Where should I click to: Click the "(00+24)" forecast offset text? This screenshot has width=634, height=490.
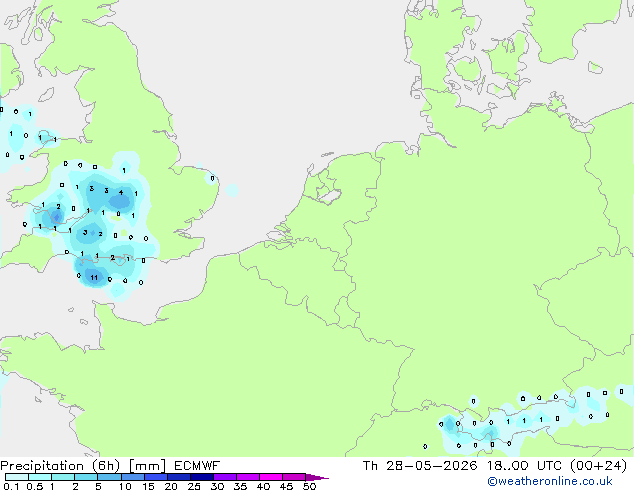click(x=598, y=466)
